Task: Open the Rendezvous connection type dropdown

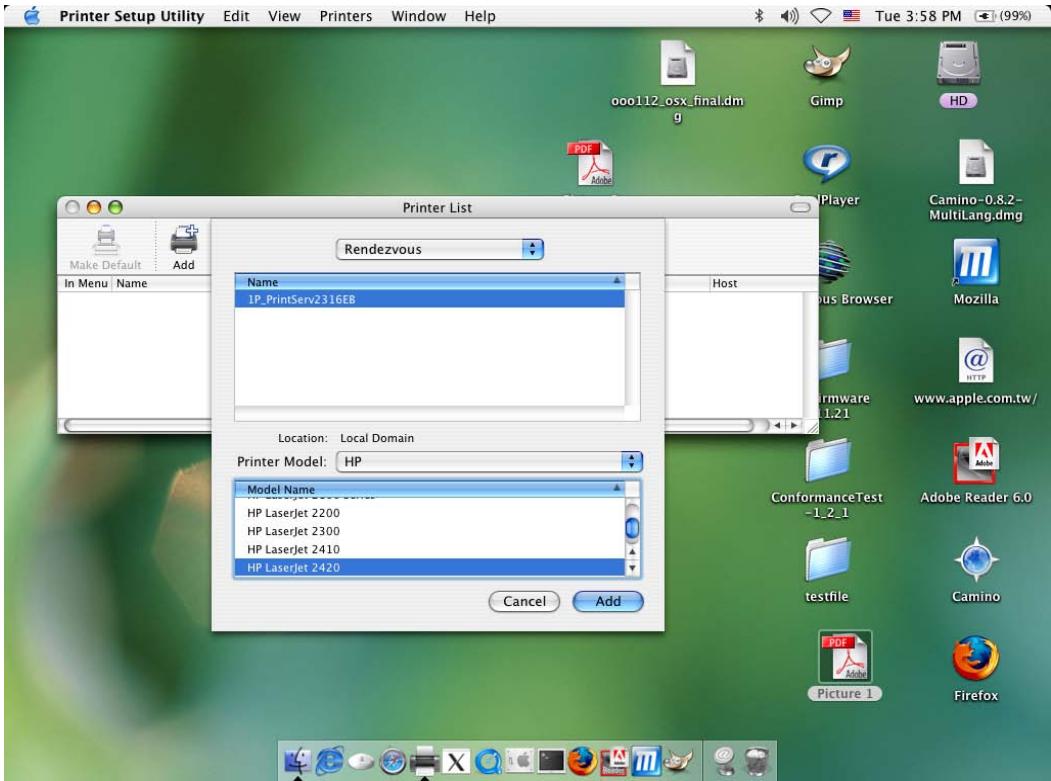Action: coord(440,249)
